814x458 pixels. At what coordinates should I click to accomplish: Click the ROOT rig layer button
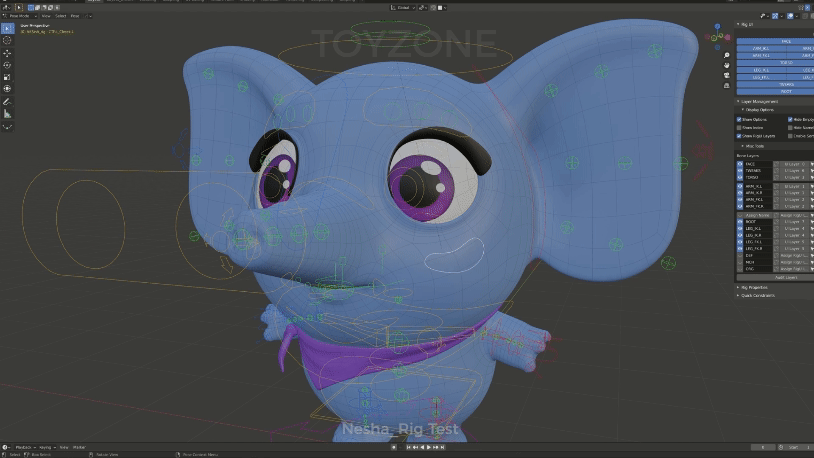(775, 91)
